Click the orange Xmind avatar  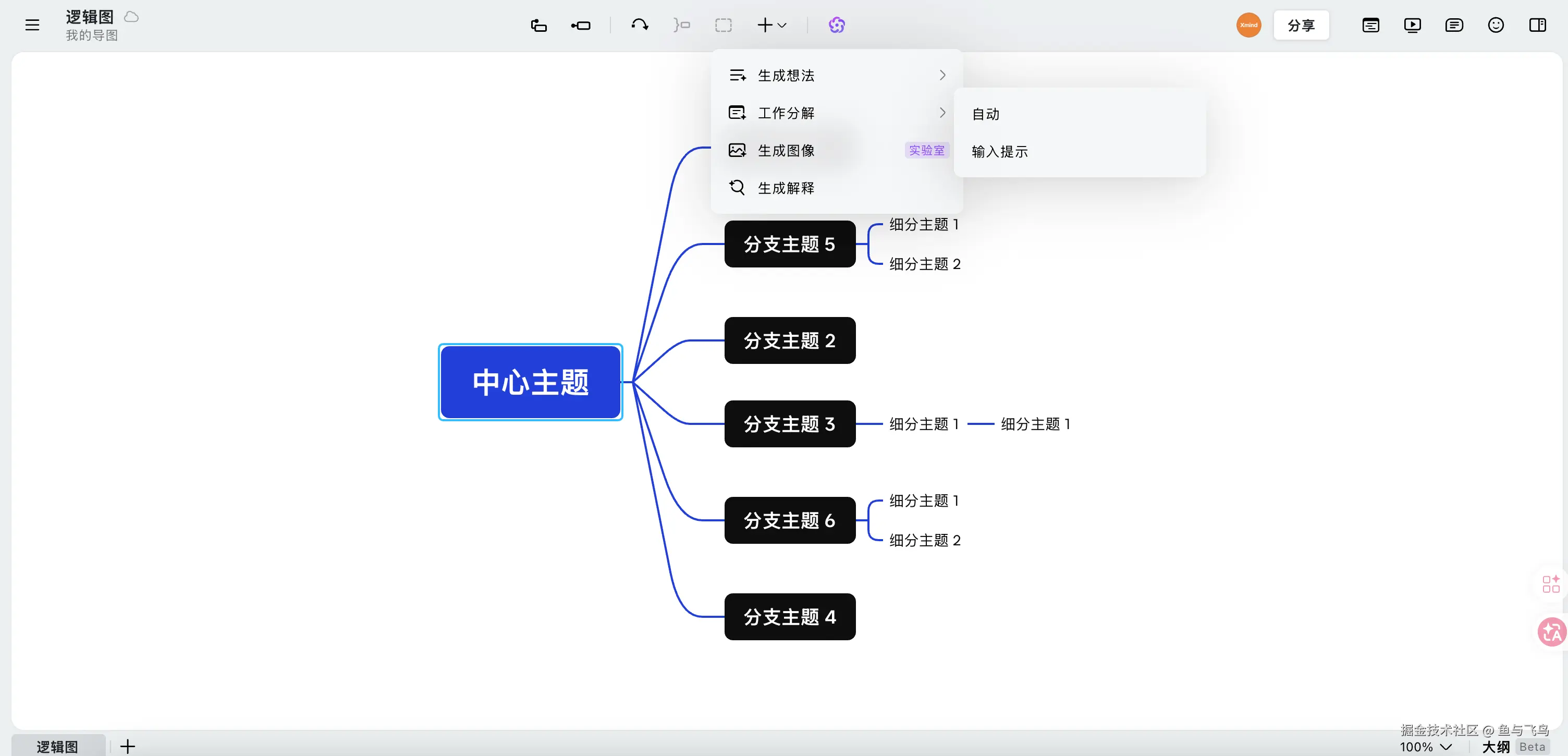pyautogui.click(x=1248, y=25)
